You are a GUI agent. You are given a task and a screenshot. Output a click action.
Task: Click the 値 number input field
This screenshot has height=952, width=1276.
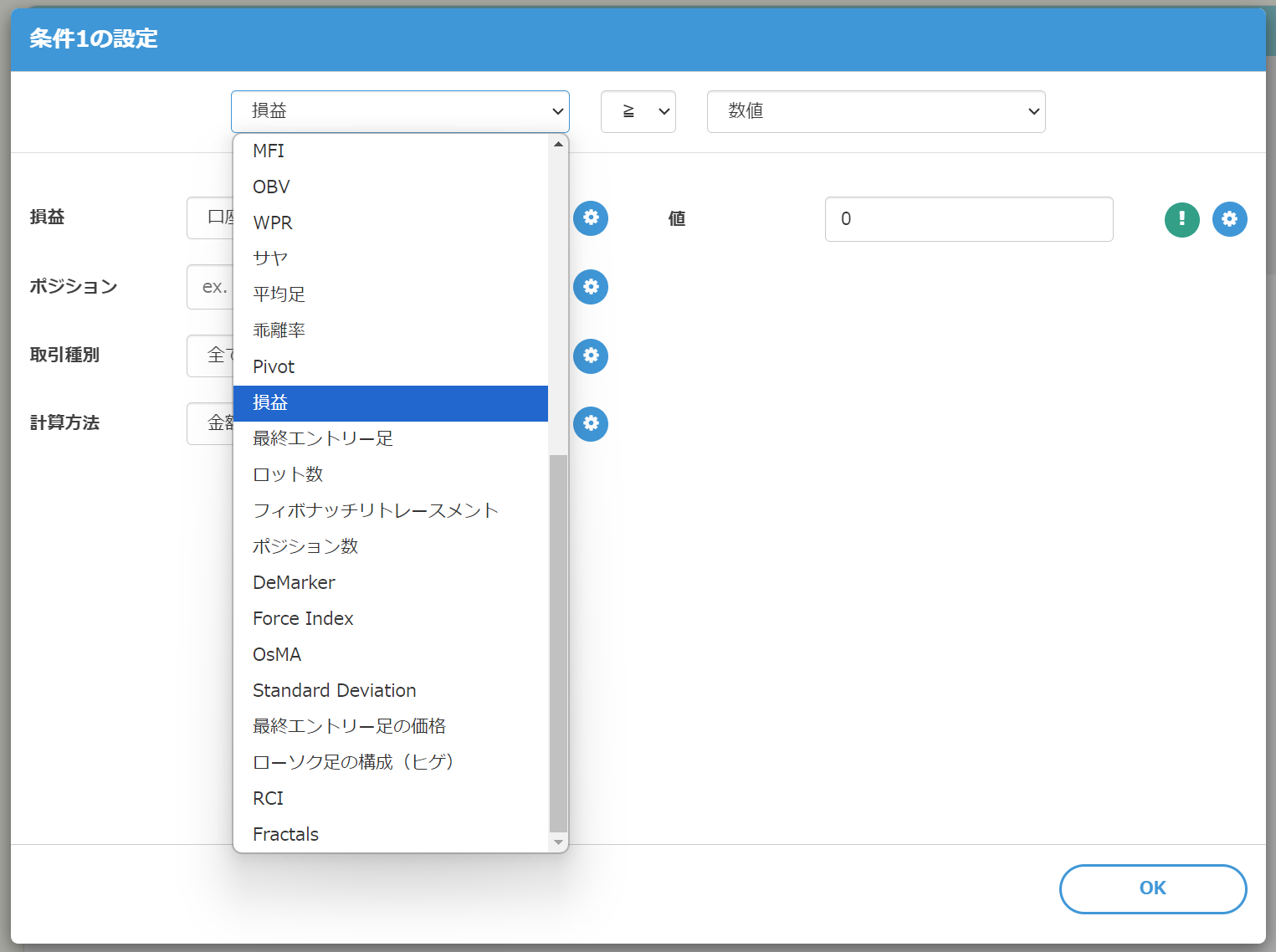tap(968, 219)
